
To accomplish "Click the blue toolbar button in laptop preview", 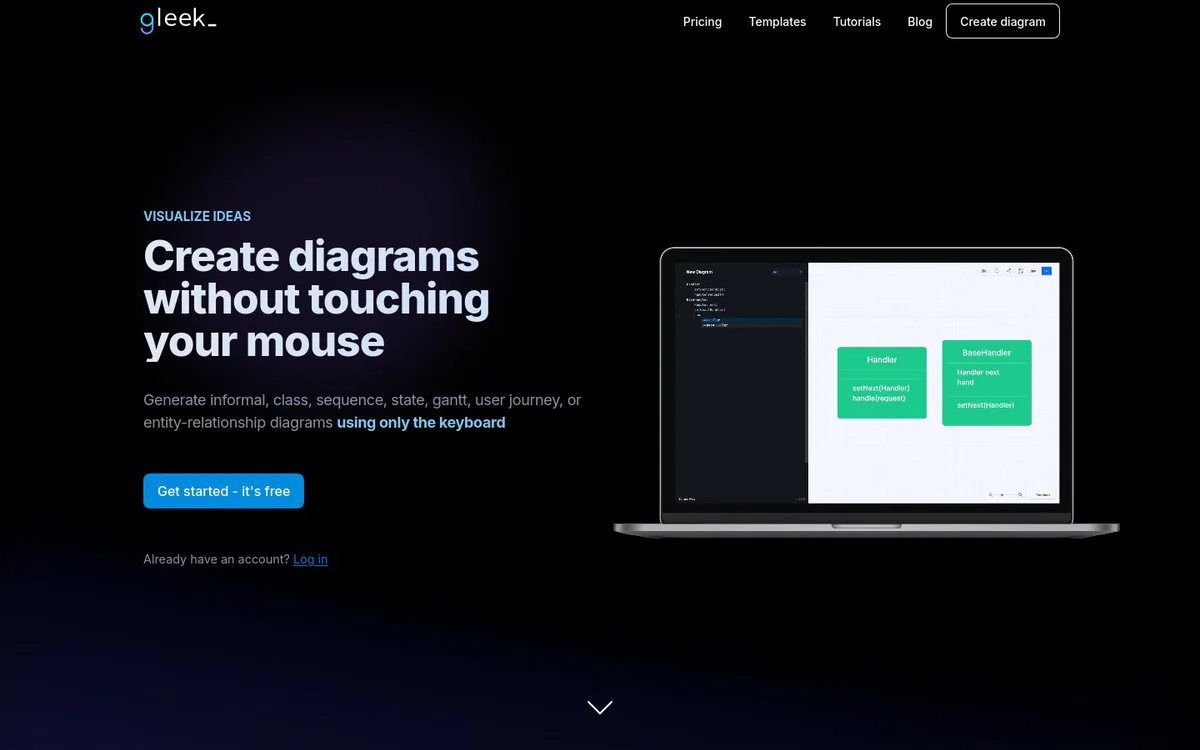I will coord(1046,271).
